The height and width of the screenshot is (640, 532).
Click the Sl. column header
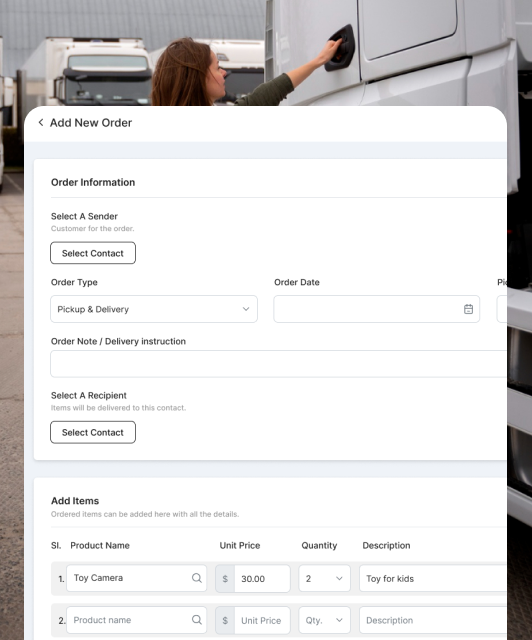pos(56,545)
